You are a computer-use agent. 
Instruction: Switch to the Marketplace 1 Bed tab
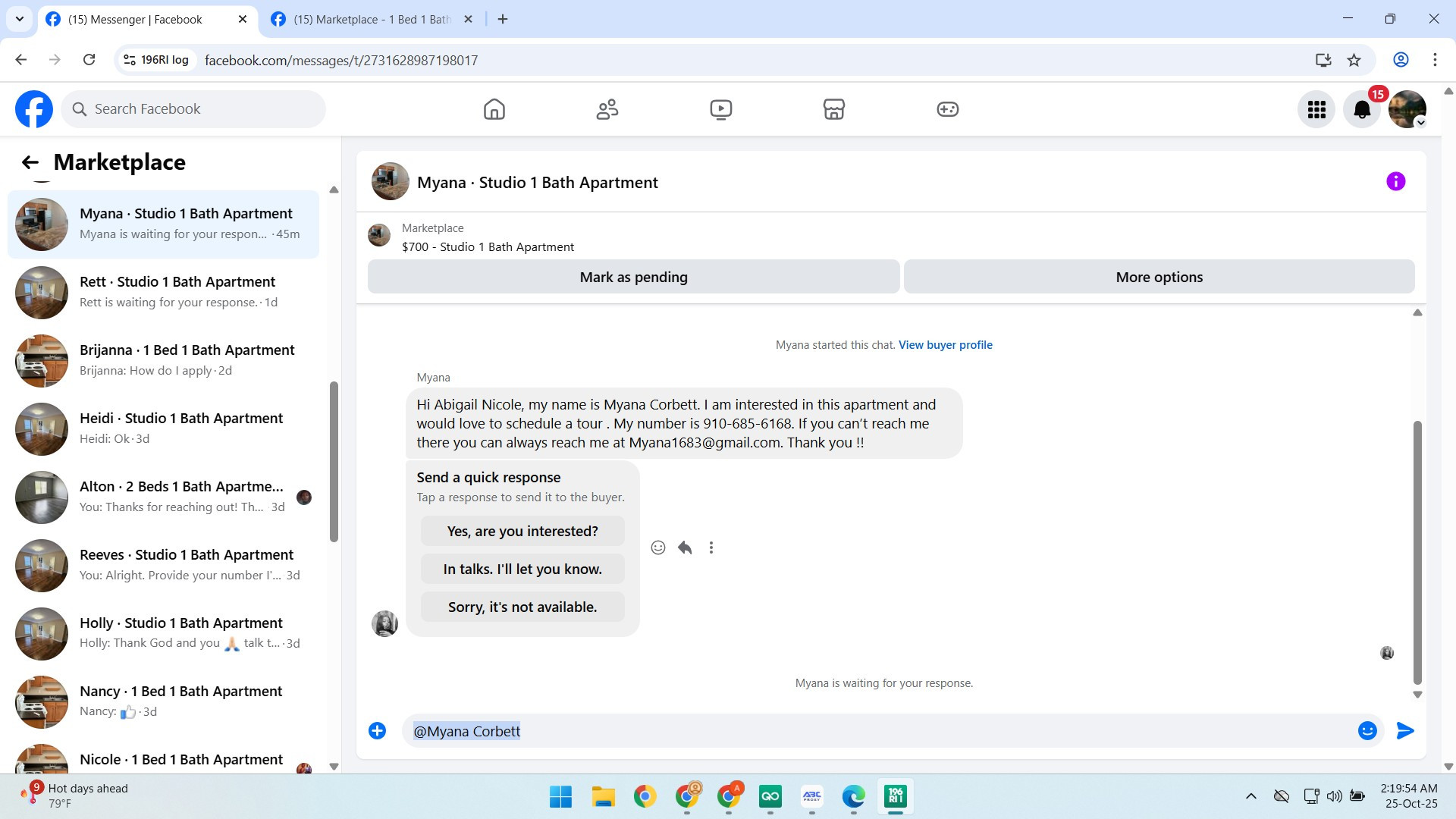tap(372, 20)
